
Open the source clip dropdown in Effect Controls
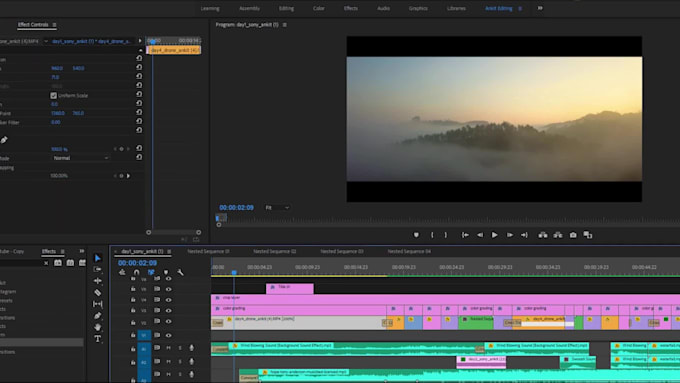point(46,41)
